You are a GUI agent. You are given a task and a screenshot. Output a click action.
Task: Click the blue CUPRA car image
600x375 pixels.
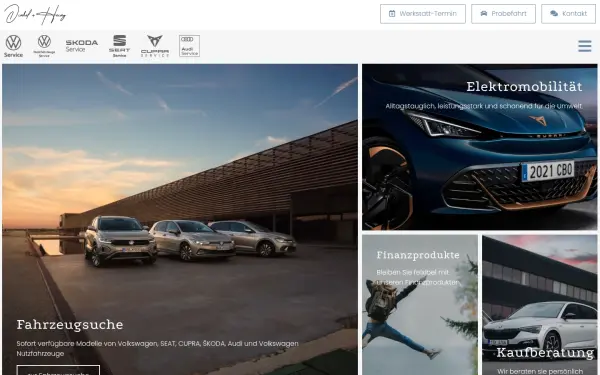pos(479,147)
